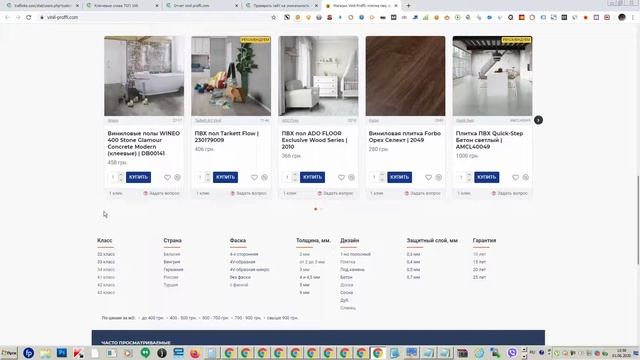Compare Tarkett Flow product icon
The height and width of the screenshot is (360, 640).
[264, 177]
